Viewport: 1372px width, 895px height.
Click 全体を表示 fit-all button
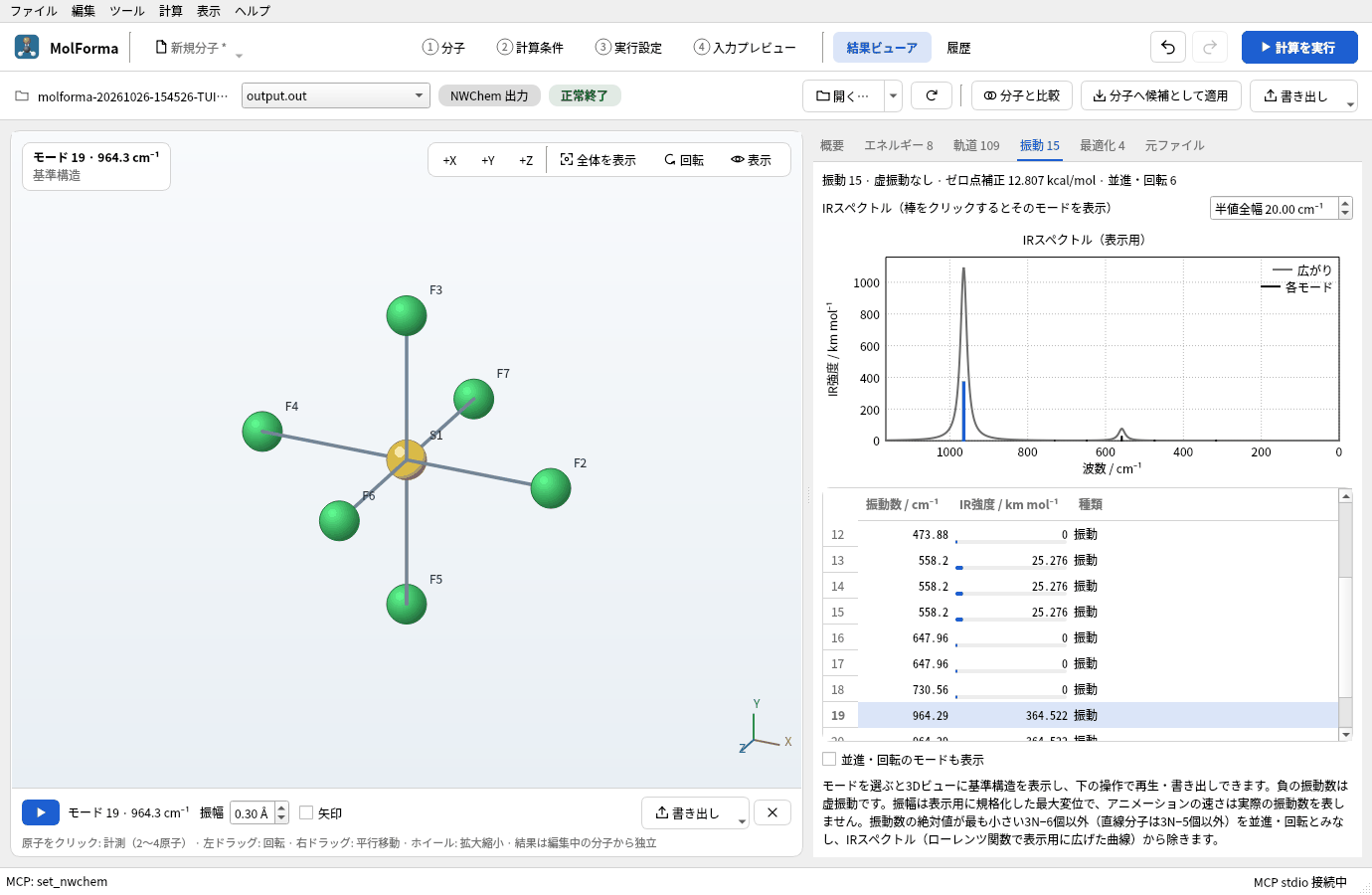tap(599, 160)
